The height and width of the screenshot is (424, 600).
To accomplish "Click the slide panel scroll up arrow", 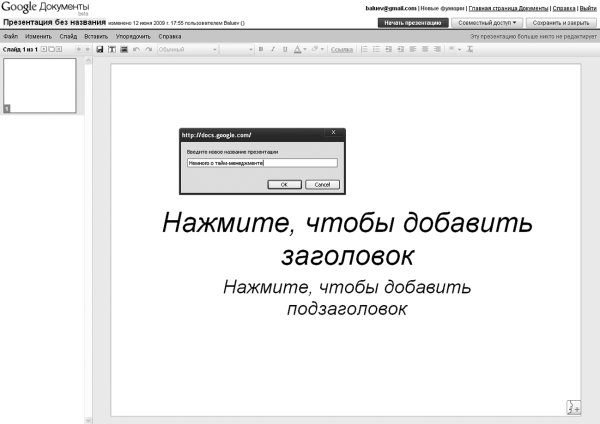I will [x=88, y=60].
